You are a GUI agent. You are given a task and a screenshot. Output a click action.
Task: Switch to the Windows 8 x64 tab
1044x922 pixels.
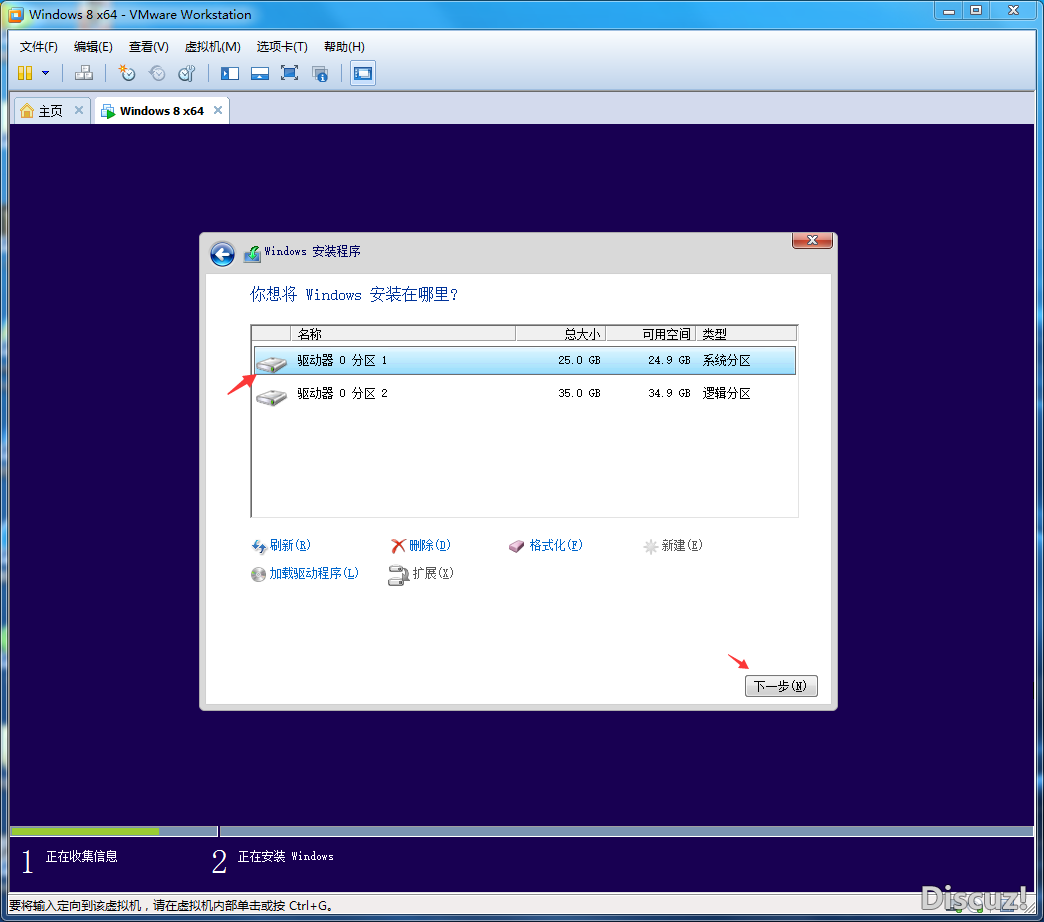[161, 111]
